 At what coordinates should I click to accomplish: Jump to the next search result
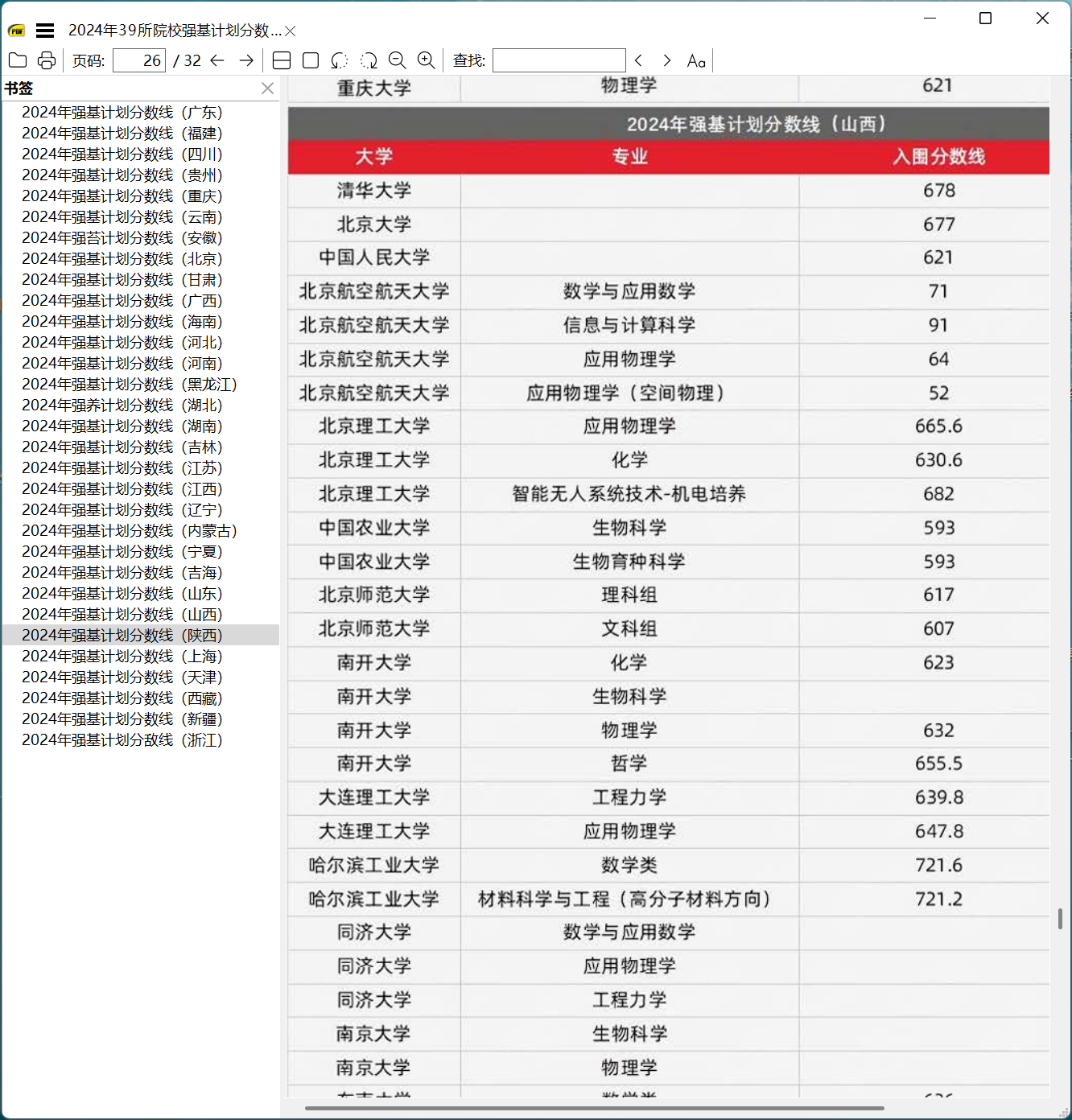click(x=666, y=60)
